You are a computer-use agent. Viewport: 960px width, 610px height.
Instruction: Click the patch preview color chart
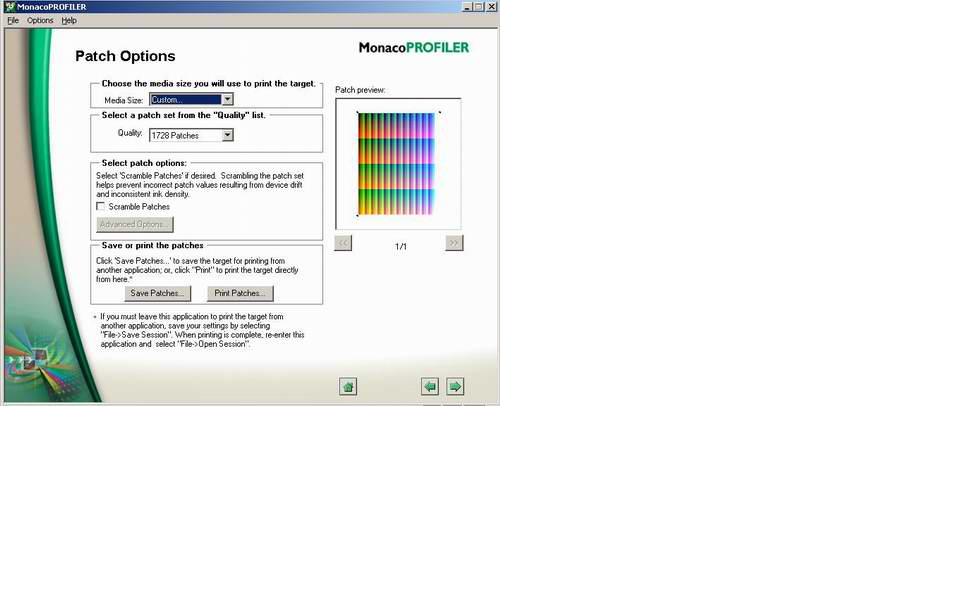click(x=396, y=164)
